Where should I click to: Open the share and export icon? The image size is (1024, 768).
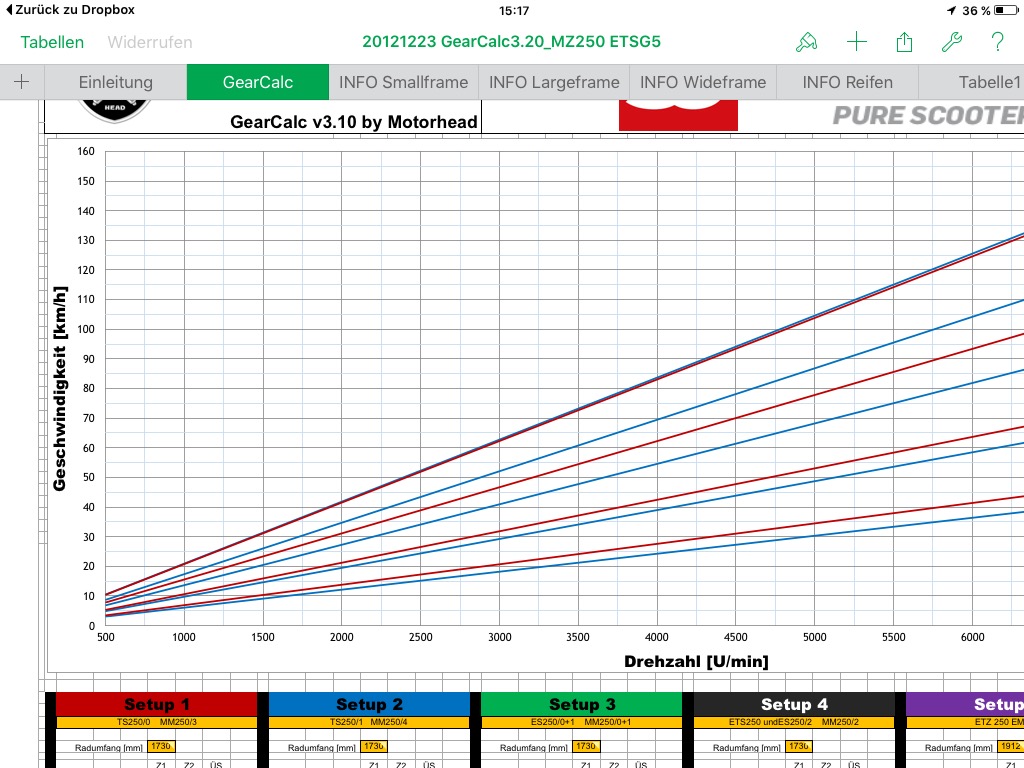[x=904, y=42]
